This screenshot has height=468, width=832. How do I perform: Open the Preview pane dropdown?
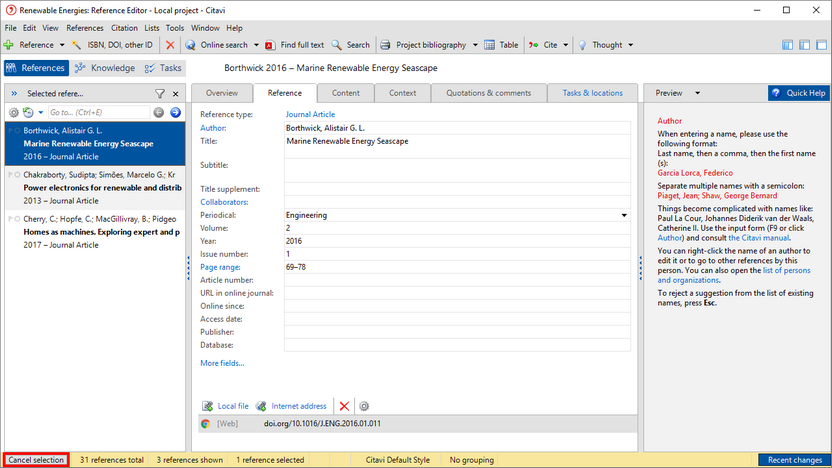pyautogui.click(x=697, y=93)
